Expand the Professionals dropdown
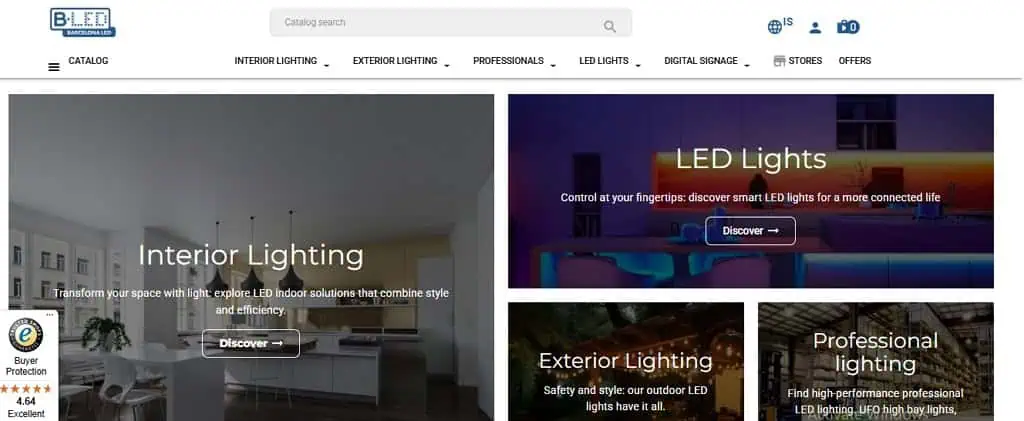The height and width of the screenshot is (421, 1024). [x=553, y=65]
